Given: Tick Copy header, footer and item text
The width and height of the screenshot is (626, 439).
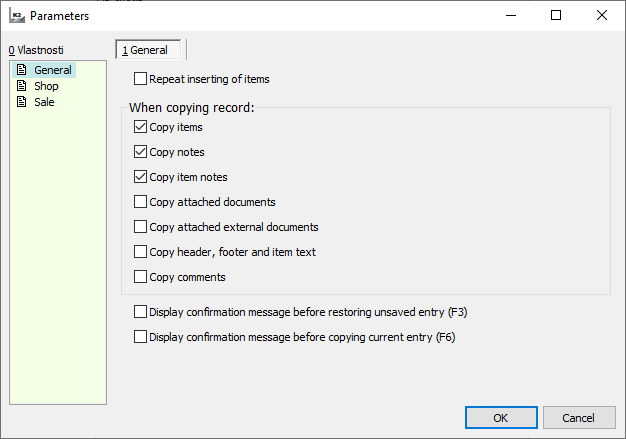Looking at the screenshot, I should pyautogui.click(x=140, y=252).
